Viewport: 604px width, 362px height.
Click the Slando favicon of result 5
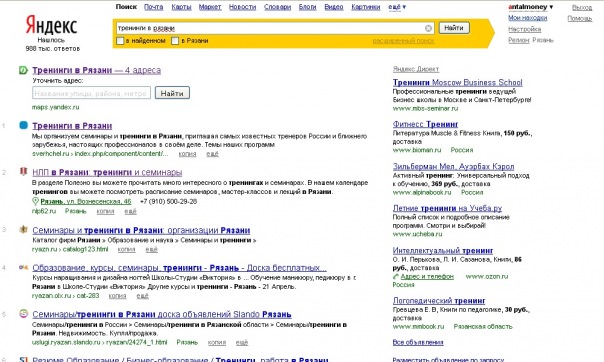[x=23, y=314]
